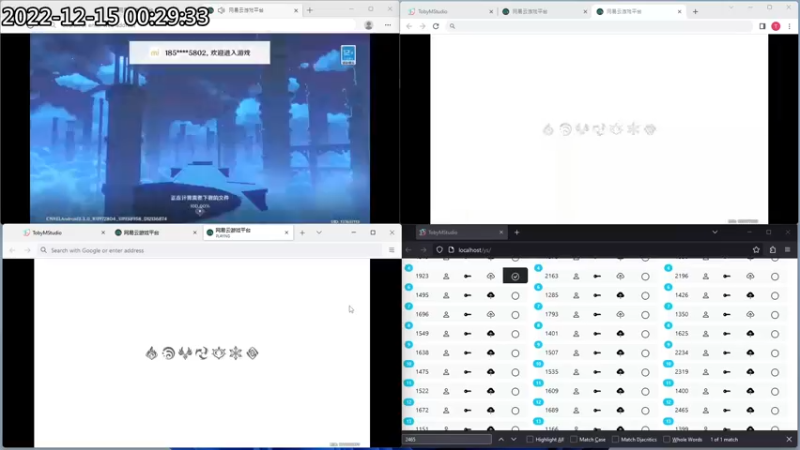
Task: Click reload button in top-right browser
Action: [436, 26]
